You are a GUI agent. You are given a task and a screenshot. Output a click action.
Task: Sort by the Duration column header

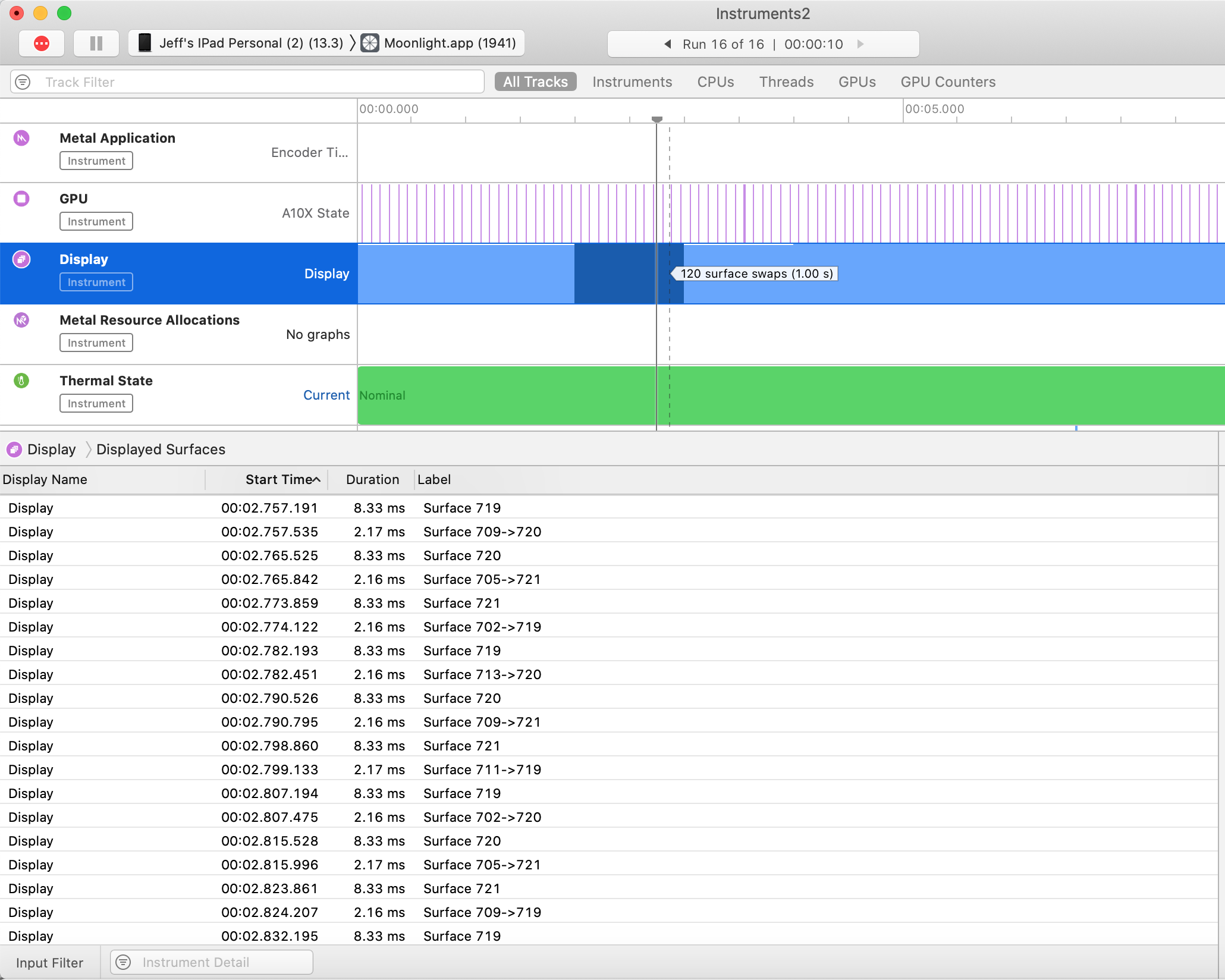click(372, 480)
